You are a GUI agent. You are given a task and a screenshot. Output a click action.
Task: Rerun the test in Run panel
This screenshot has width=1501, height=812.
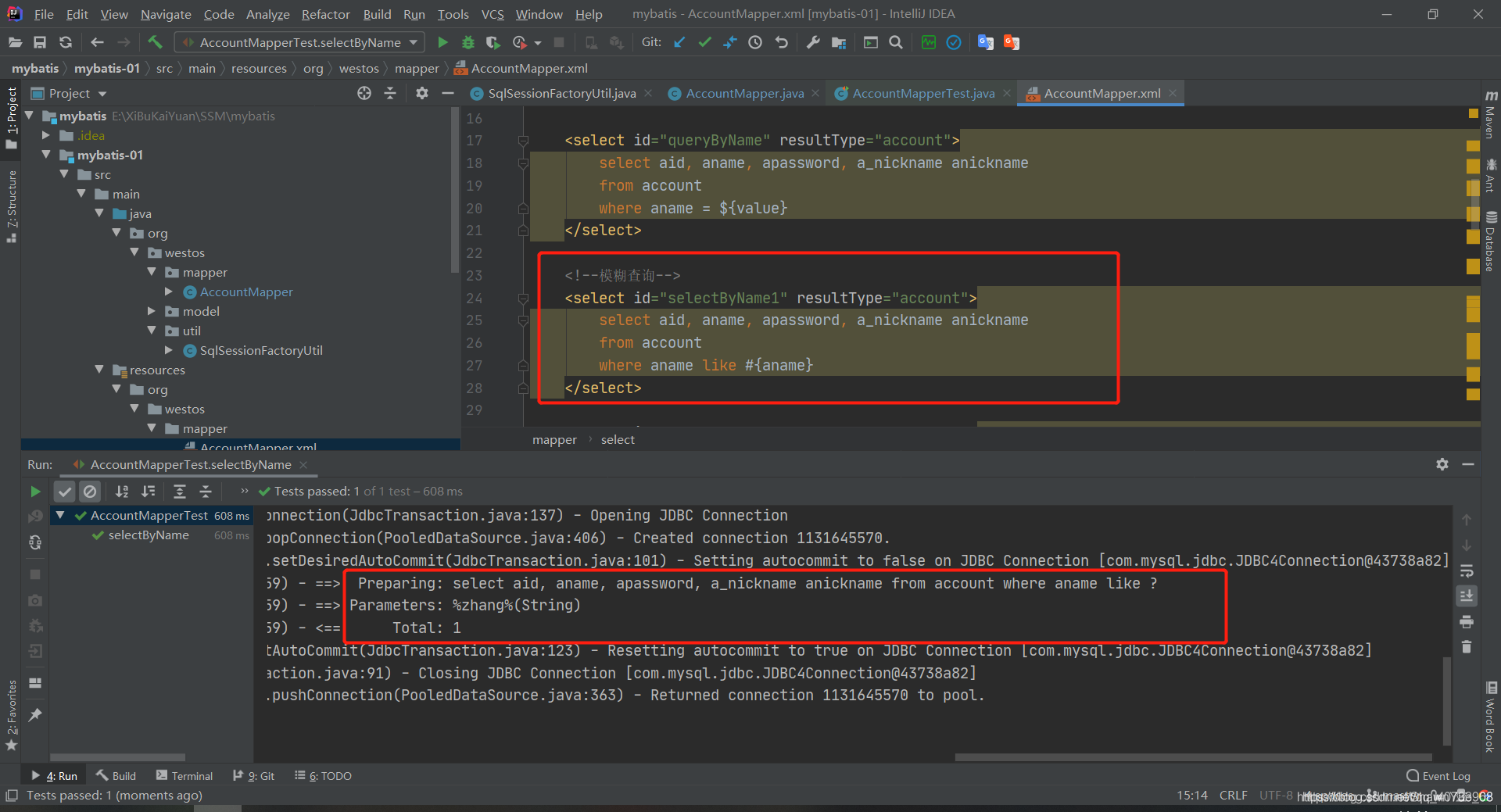point(35,492)
